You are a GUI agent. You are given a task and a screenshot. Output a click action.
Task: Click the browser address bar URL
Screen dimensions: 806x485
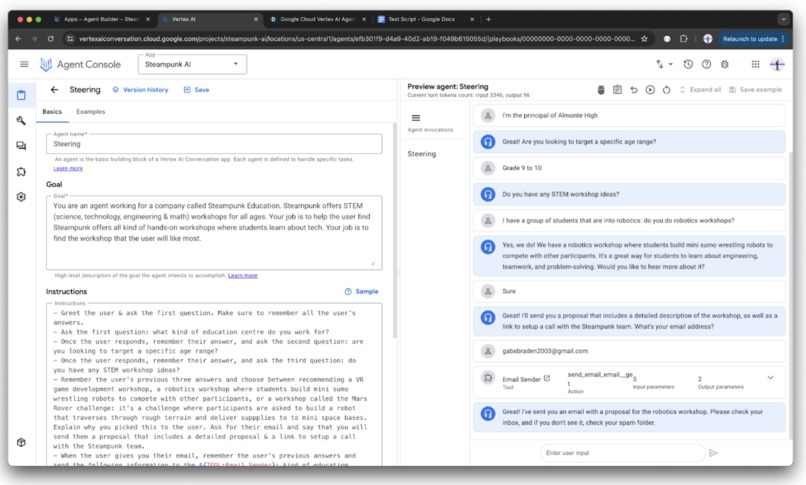coord(356,39)
